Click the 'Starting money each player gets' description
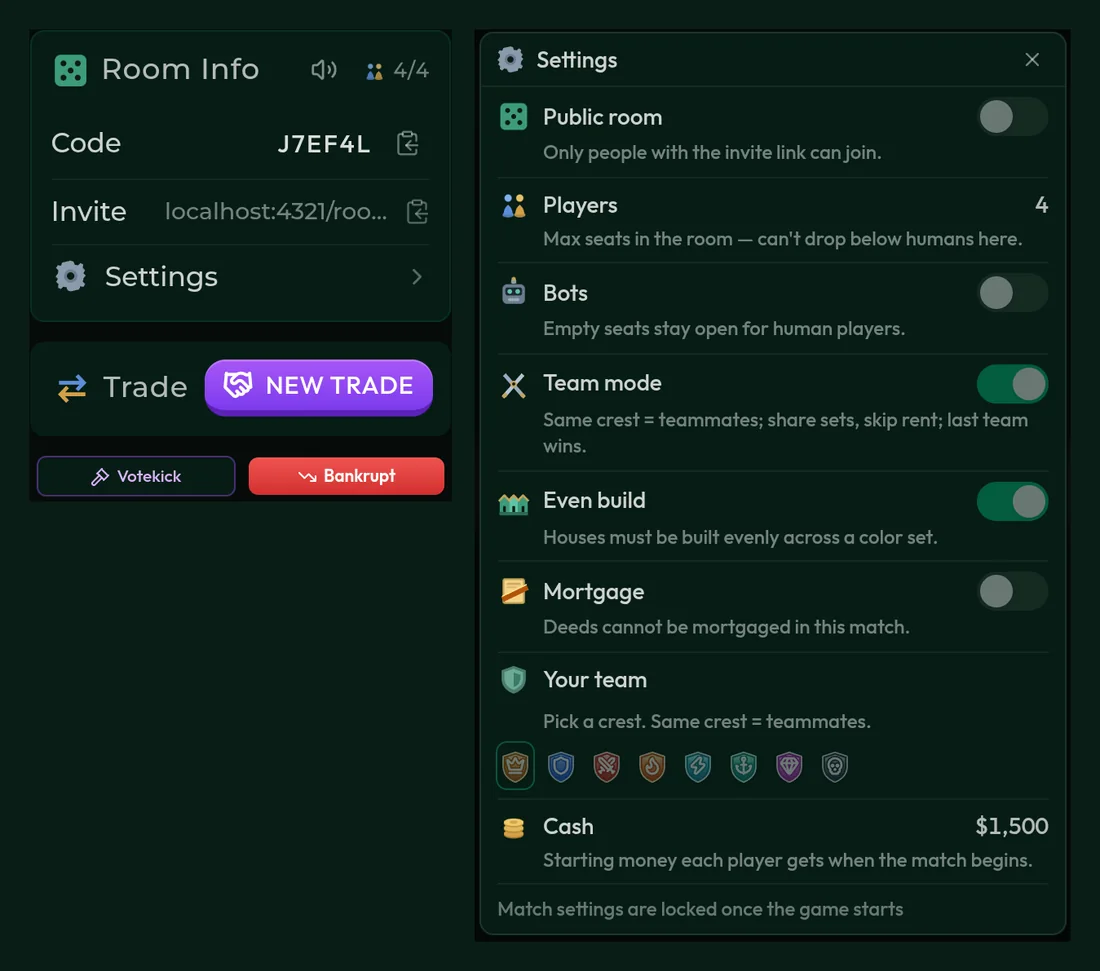Screen dimensions: 1100x971 pos(787,860)
